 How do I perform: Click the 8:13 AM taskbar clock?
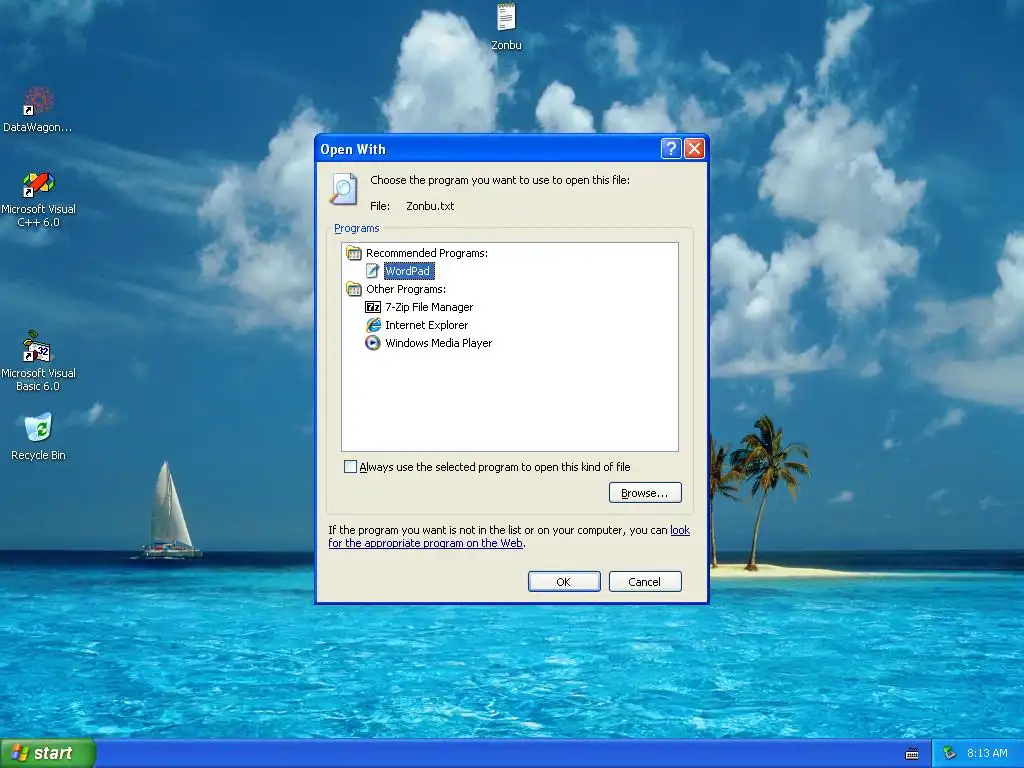coord(987,753)
